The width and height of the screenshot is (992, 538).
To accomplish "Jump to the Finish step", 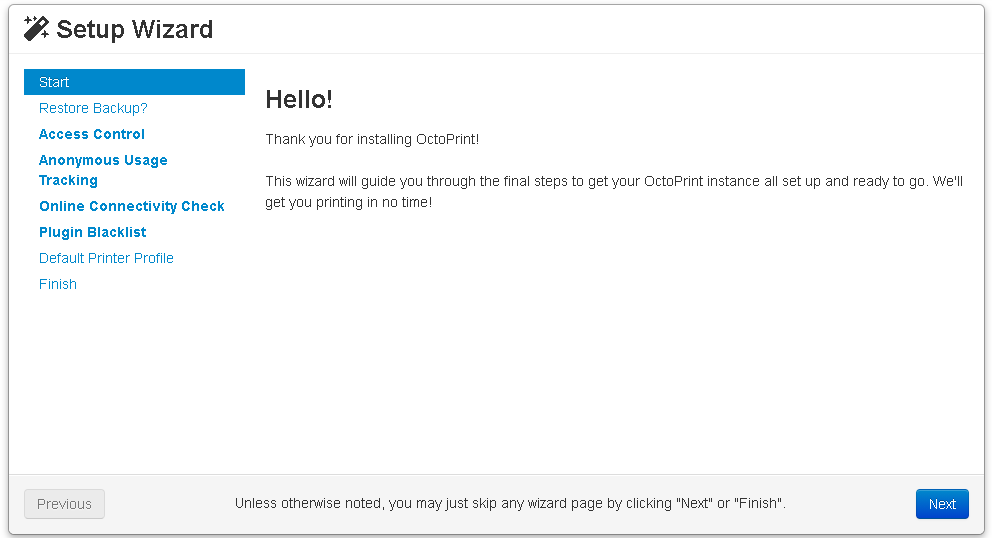I will pyautogui.click(x=58, y=284).
